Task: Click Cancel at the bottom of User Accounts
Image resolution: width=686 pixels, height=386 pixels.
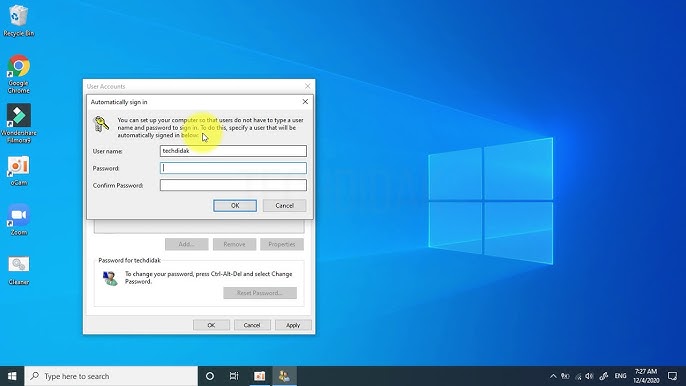Action: (x=252, y=325)
